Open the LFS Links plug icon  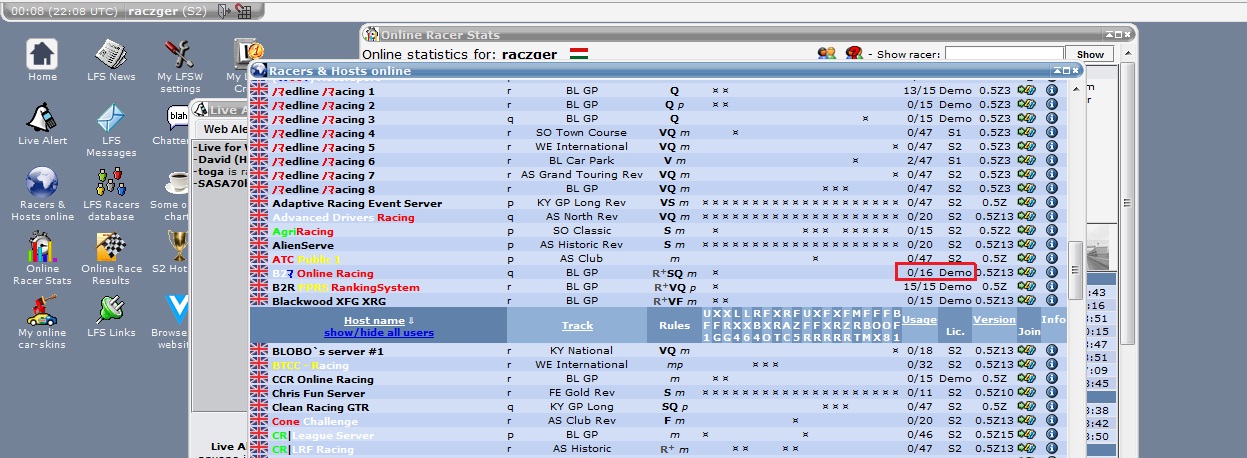pos(110,310)
